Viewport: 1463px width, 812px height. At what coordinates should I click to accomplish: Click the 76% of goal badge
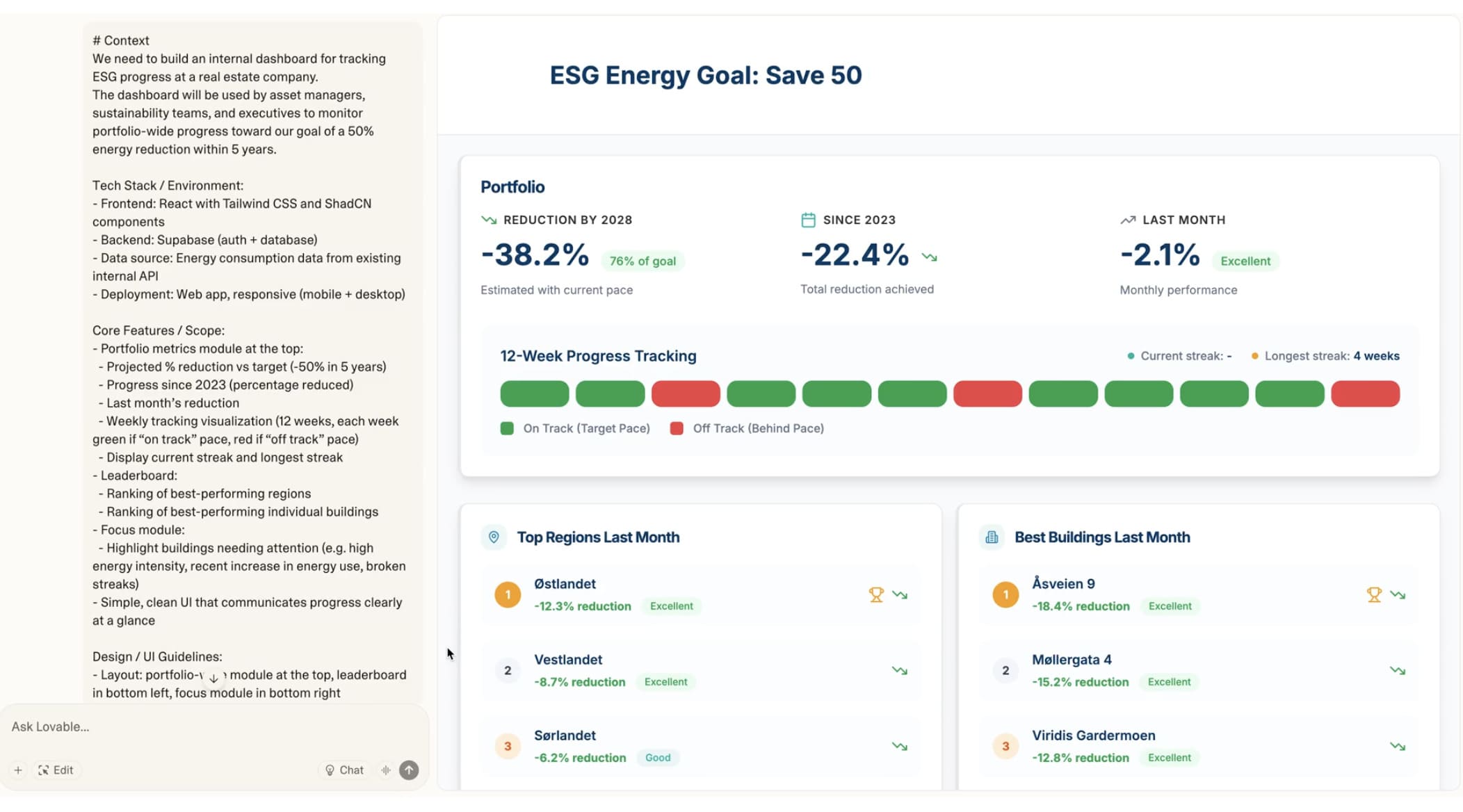pyautogui.click(x=642, y=261)
